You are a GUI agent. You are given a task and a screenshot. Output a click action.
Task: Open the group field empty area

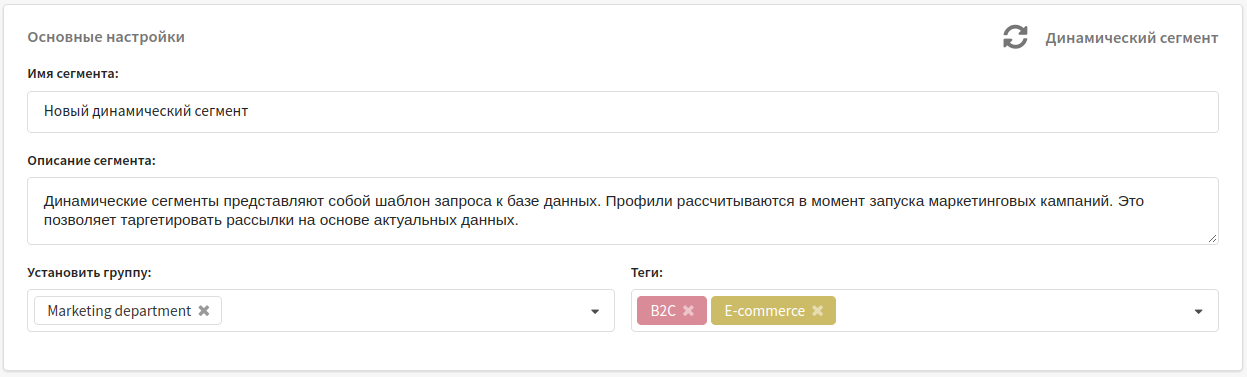pos(400,311)
